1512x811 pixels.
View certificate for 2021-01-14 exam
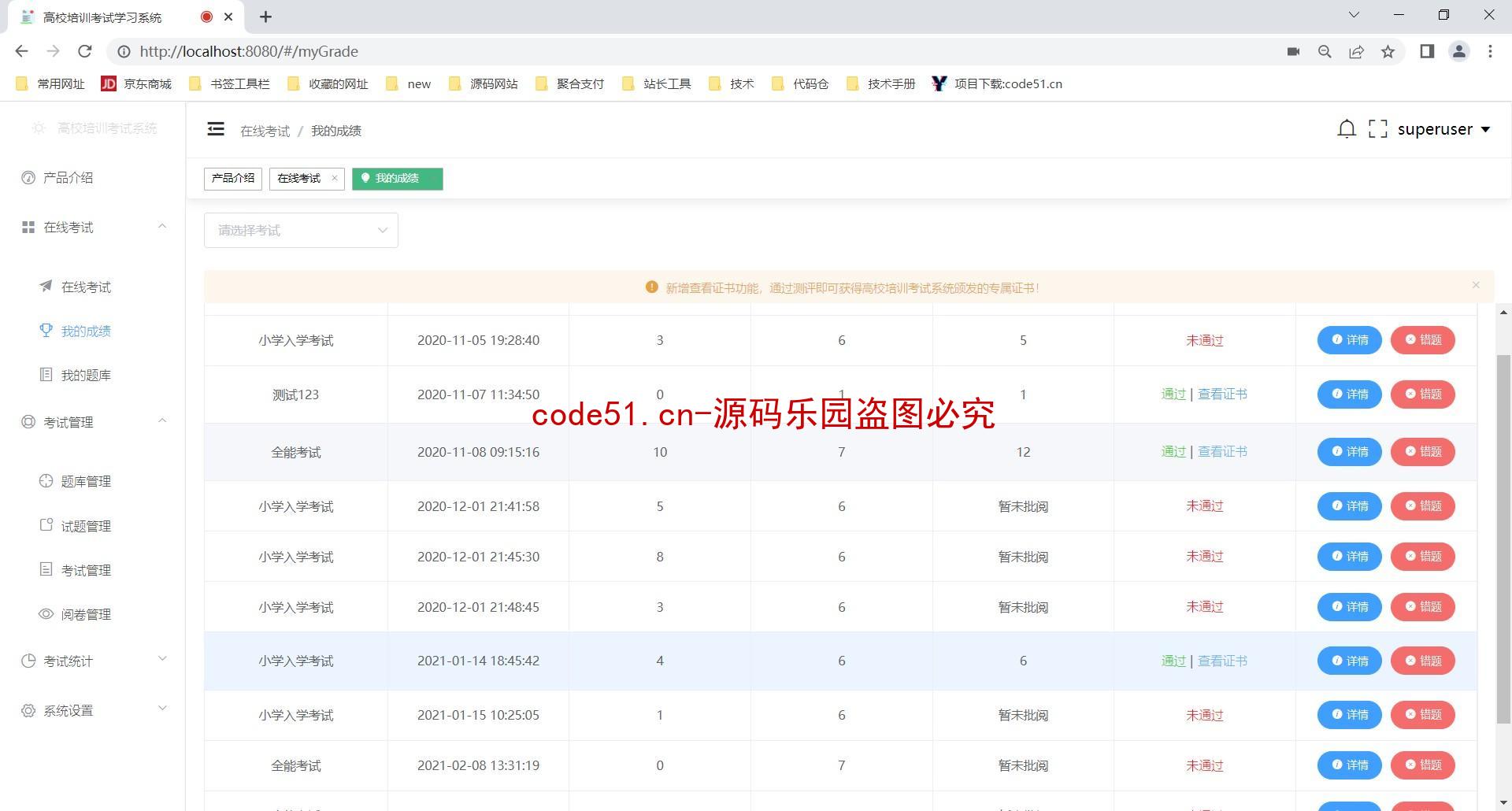pos(1222,661)
